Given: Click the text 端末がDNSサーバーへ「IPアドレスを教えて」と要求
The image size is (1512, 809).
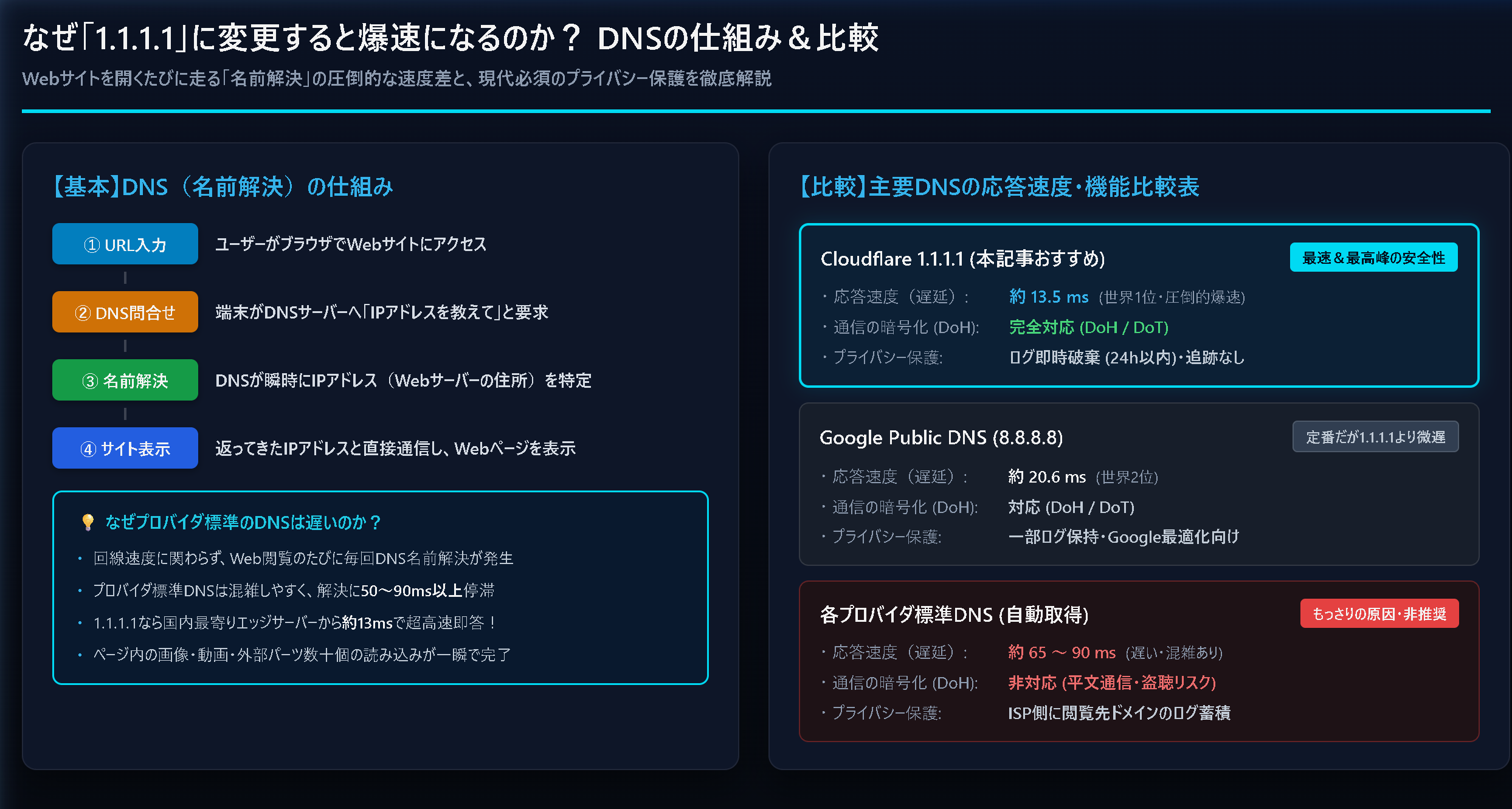Looking at the screenshot, I should [x=382, y=312].
